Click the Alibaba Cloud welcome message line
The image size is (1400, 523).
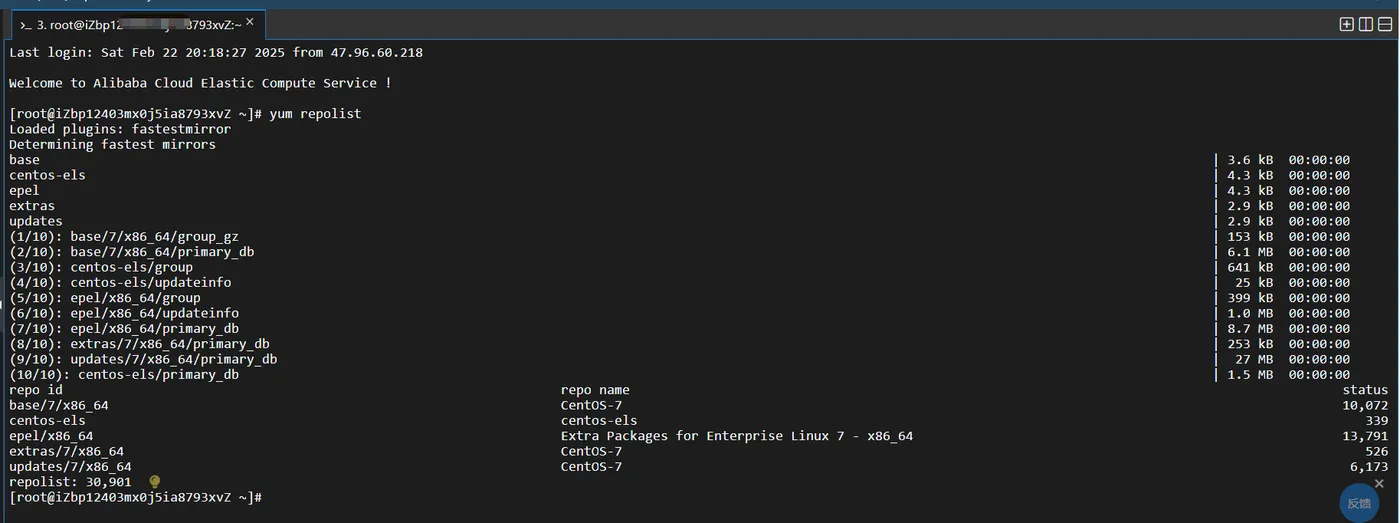click(200, 83)
